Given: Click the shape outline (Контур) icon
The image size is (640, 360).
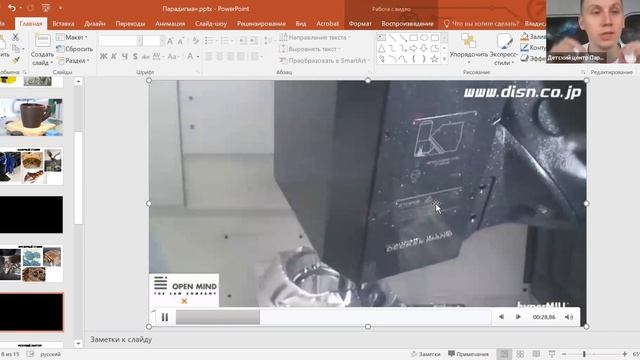Looking at the screenshot, I should tap(524, 48).
